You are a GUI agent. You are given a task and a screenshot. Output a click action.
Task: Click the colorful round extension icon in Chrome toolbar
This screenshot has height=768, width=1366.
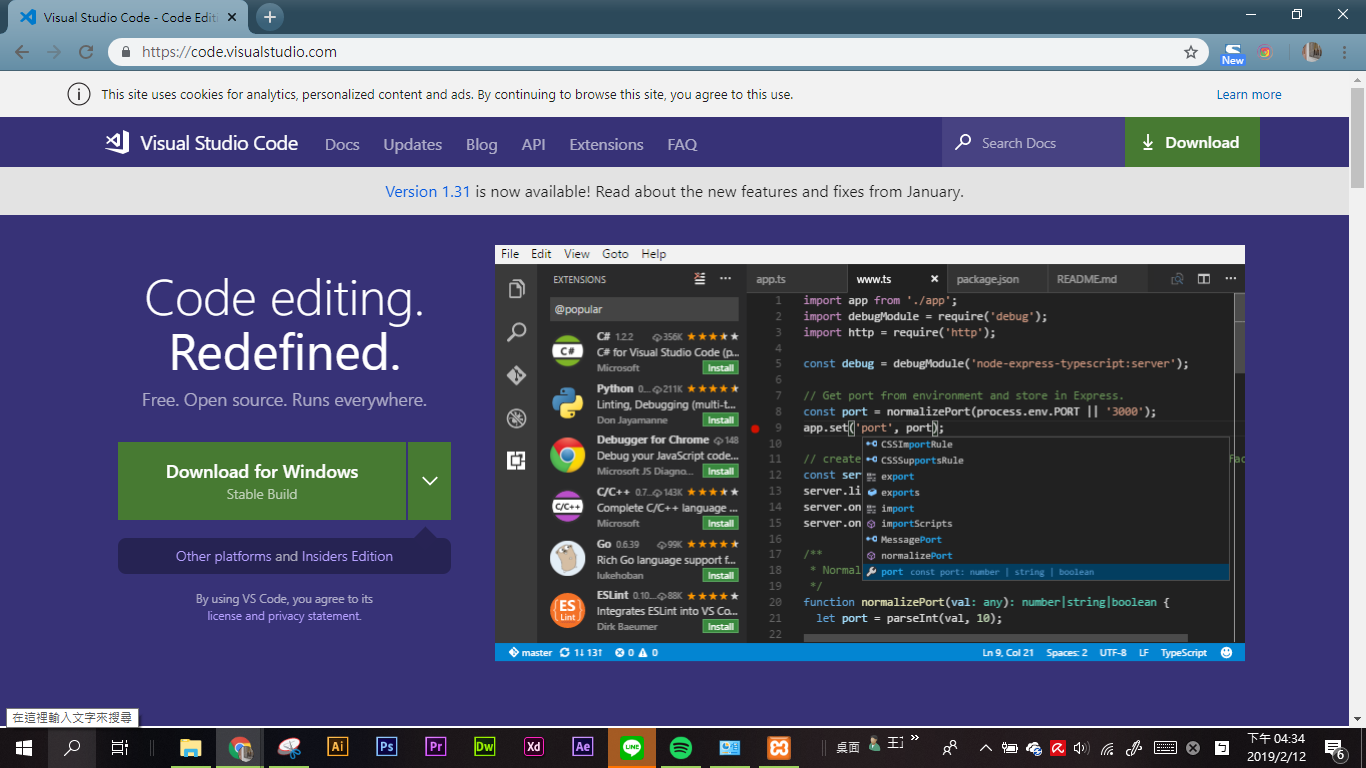1265,52
